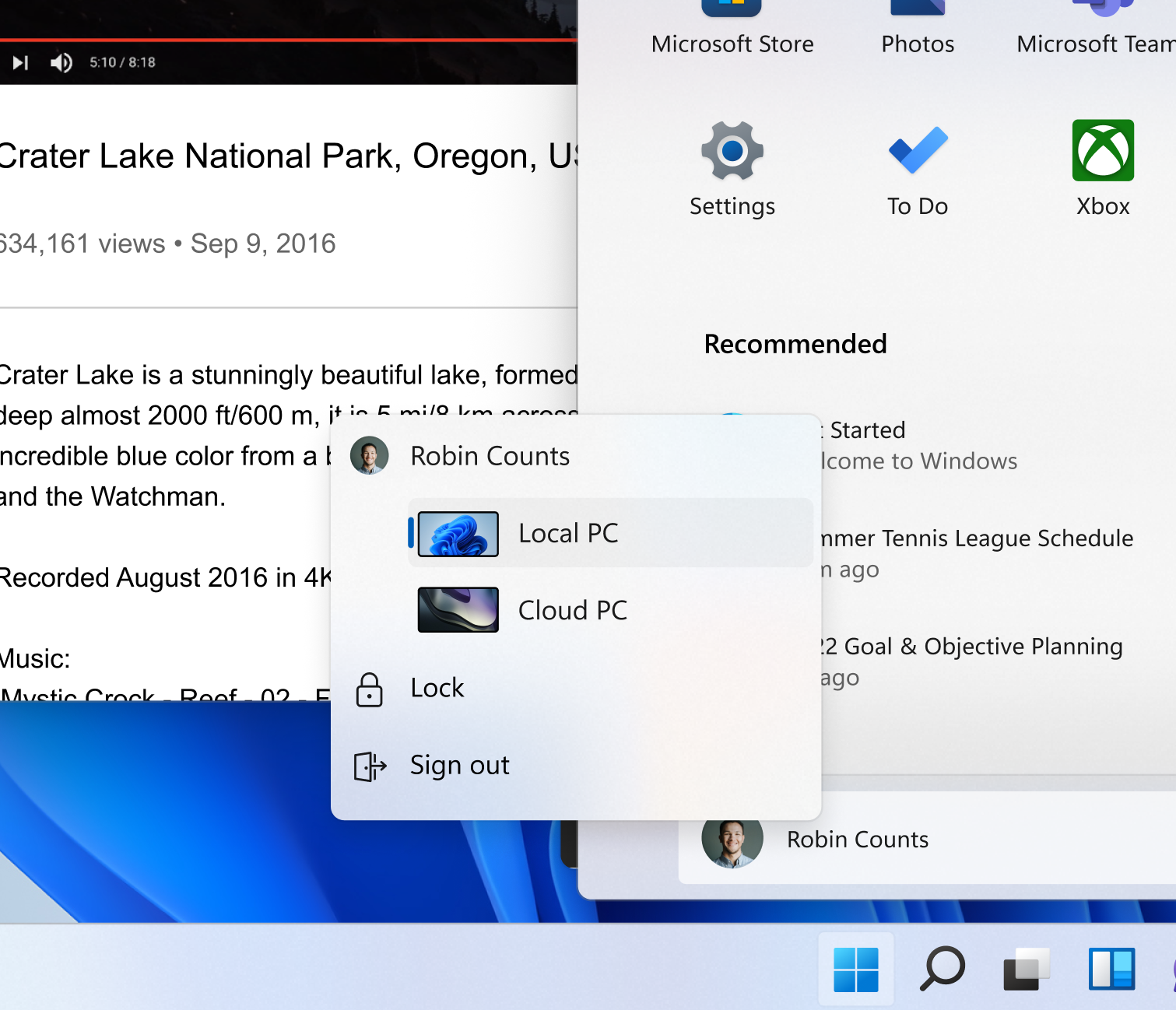The height and width of the screenshot is (1010, 1176).
Task: Click the padlock icon beside Lock
Action: coord(369,689)
